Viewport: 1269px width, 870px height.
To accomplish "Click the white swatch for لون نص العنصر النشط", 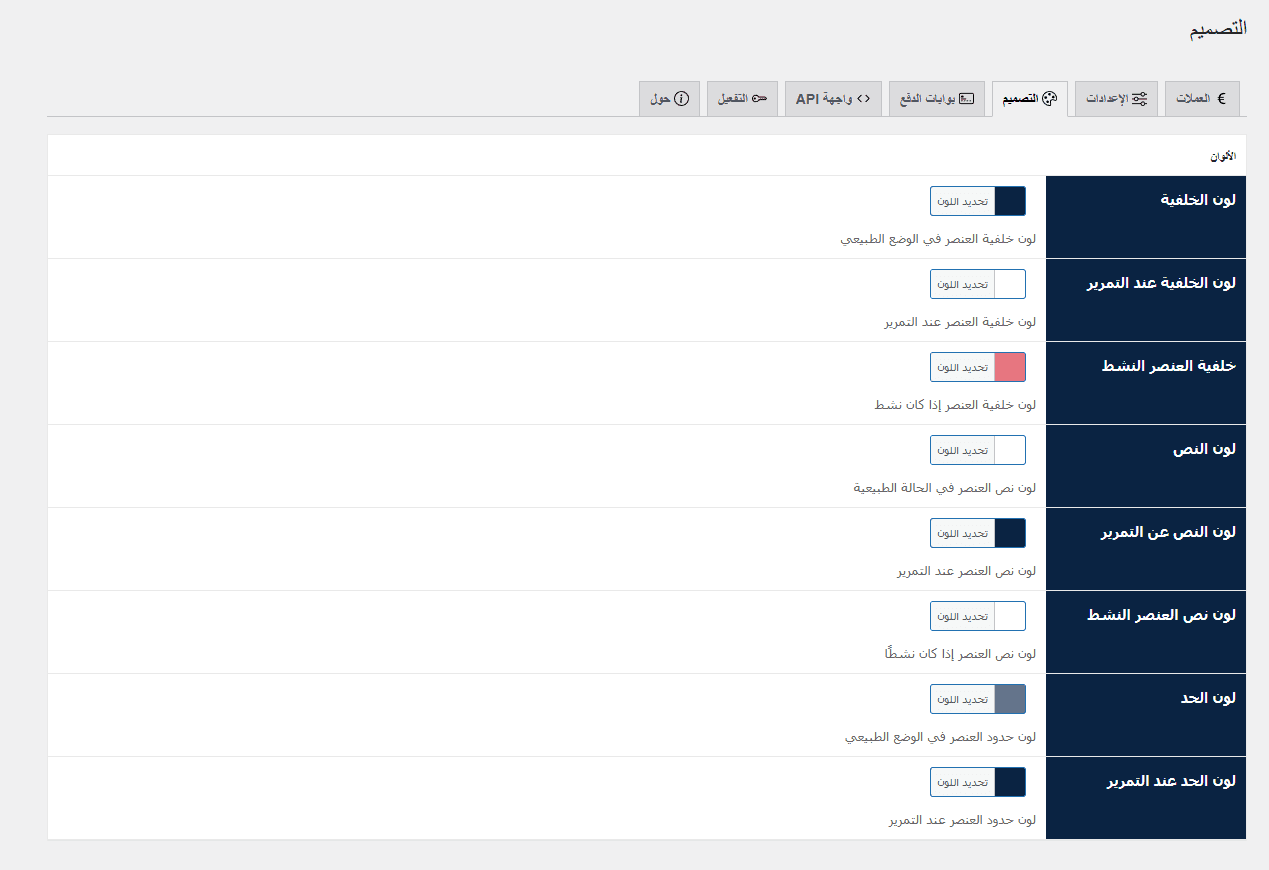I will (1010, 616).
